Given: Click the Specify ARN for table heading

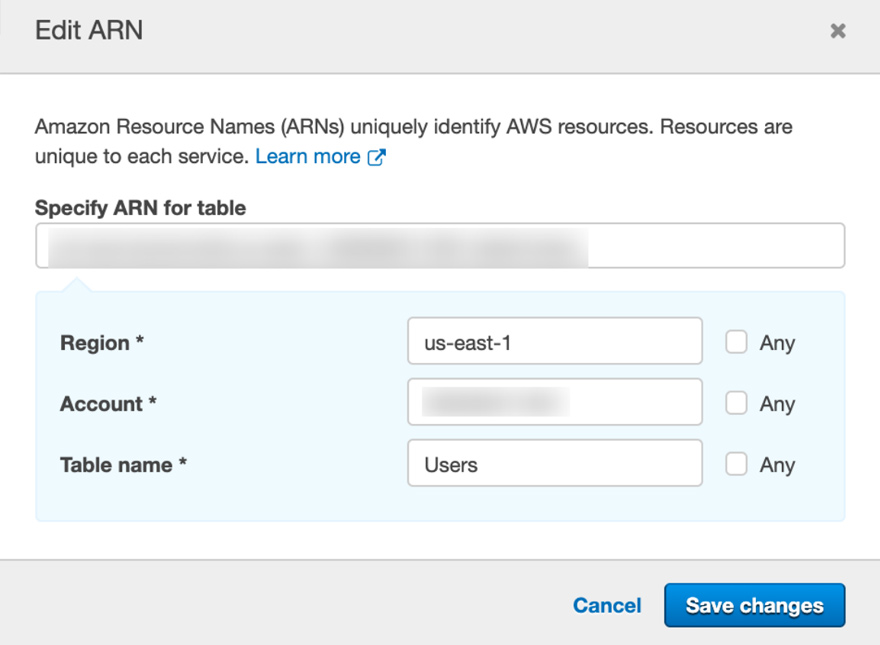Looking at the screenshot, I should (140, 208).
